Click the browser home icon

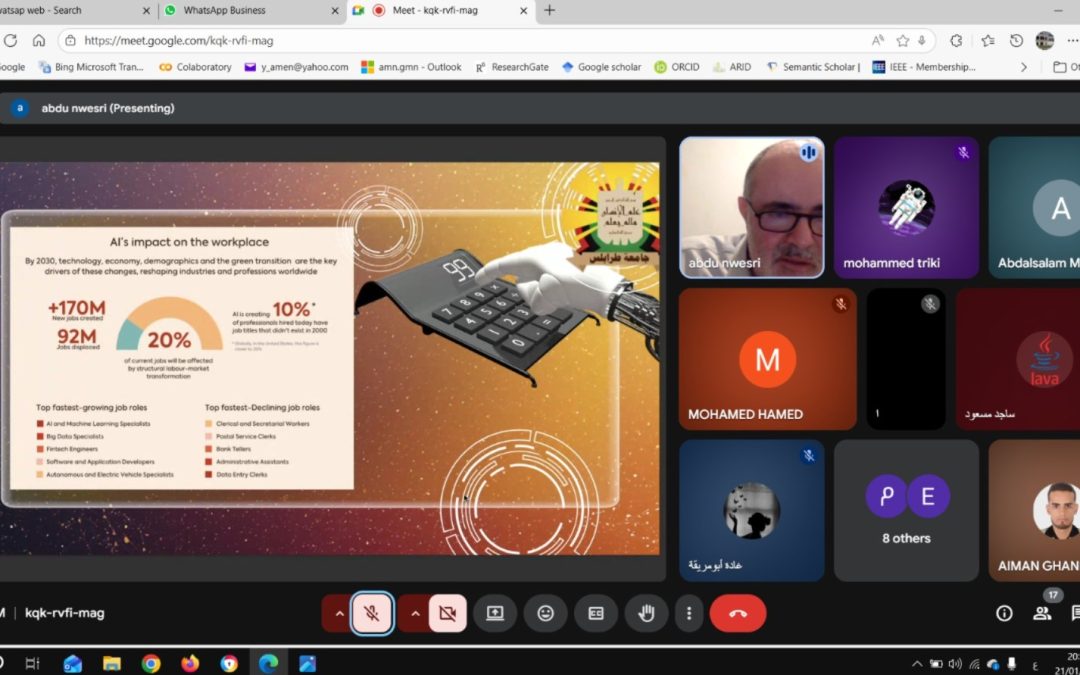point(39,41)
